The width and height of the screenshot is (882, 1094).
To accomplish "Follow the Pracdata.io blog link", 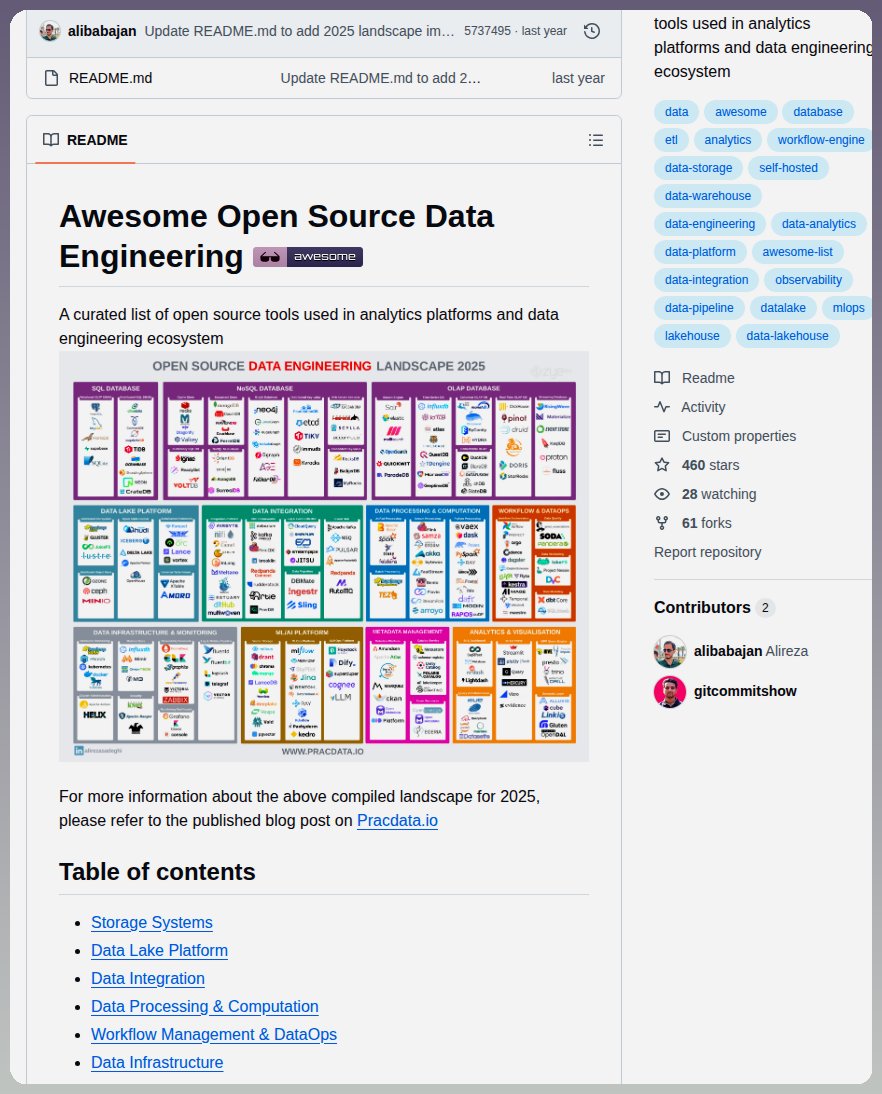I will click(x=397, y=820).
